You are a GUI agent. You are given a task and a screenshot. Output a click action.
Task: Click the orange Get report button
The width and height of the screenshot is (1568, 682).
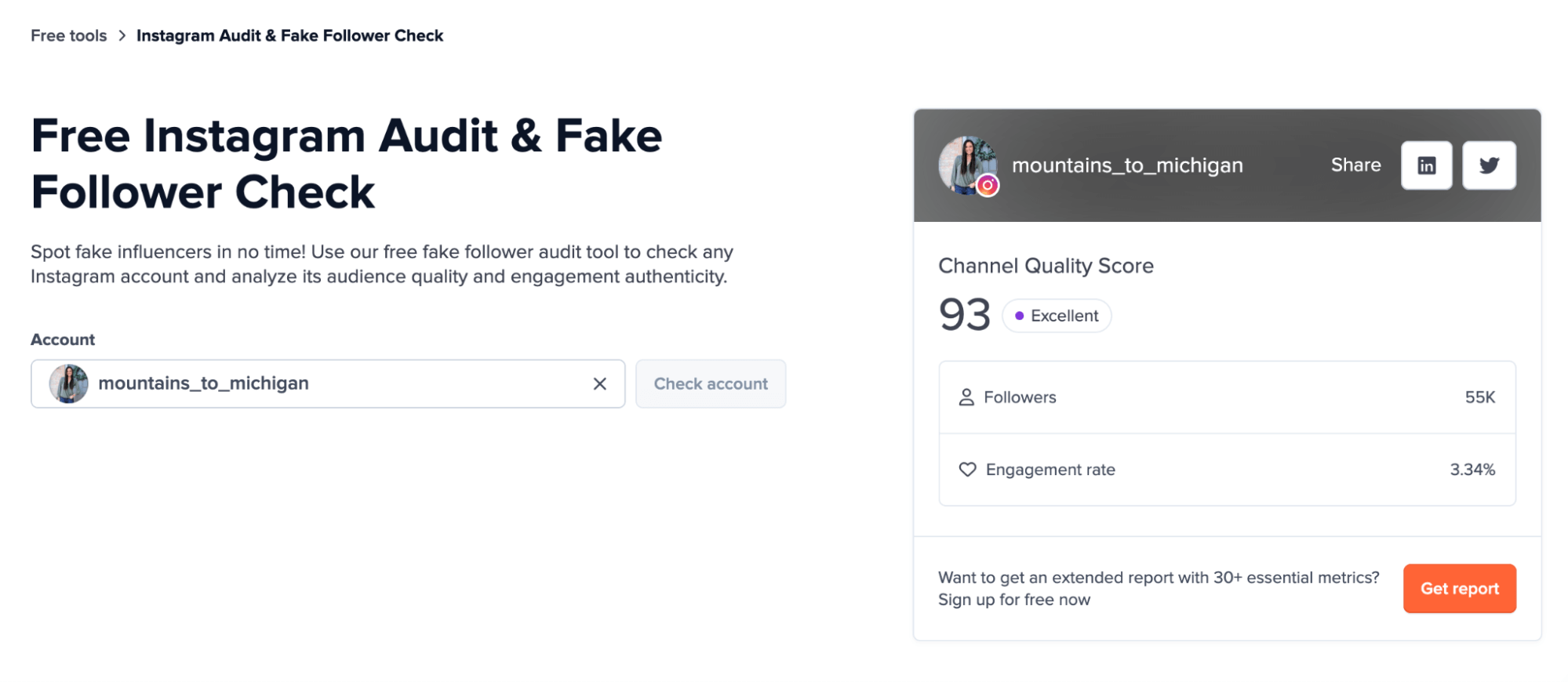1458,588
